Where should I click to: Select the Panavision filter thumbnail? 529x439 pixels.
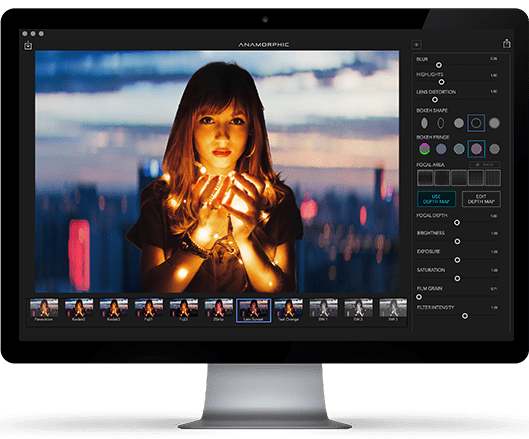(x=44, y=310)
